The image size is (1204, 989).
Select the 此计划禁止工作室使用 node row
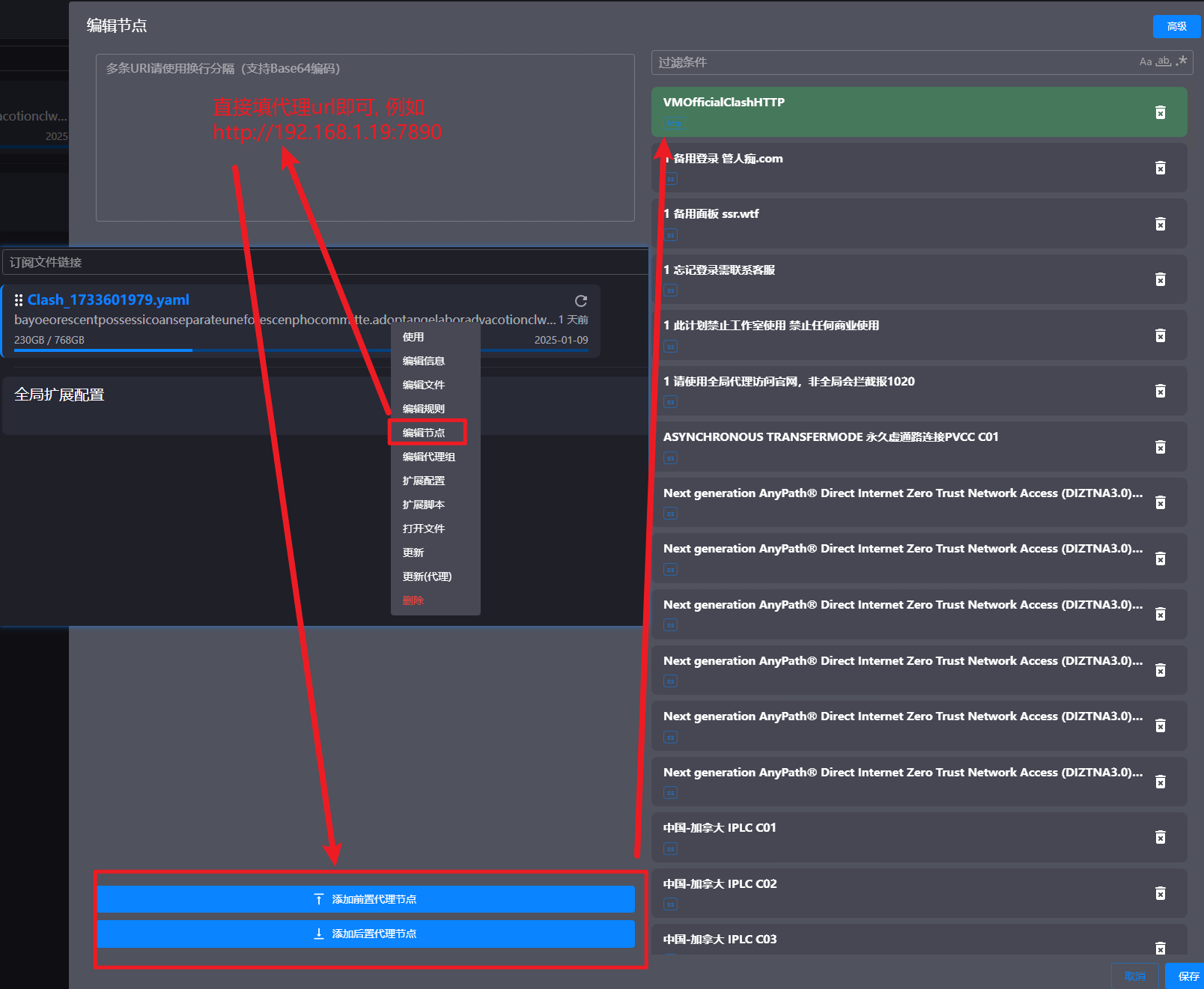919,335
